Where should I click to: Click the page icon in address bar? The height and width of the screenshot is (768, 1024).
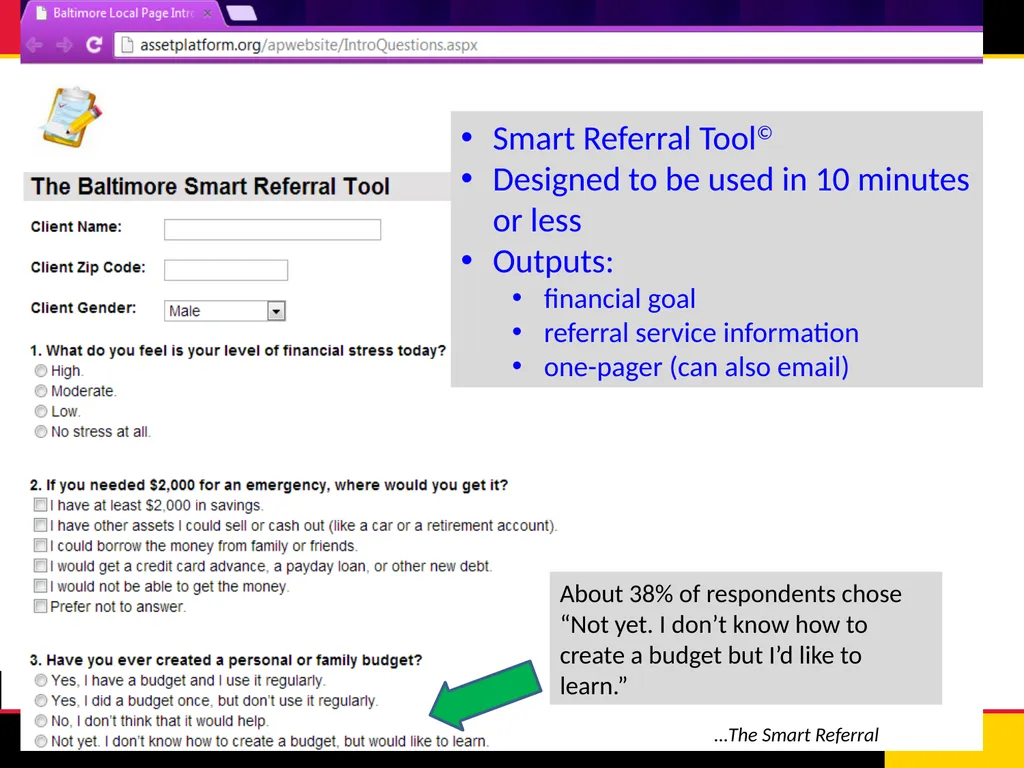127,45
